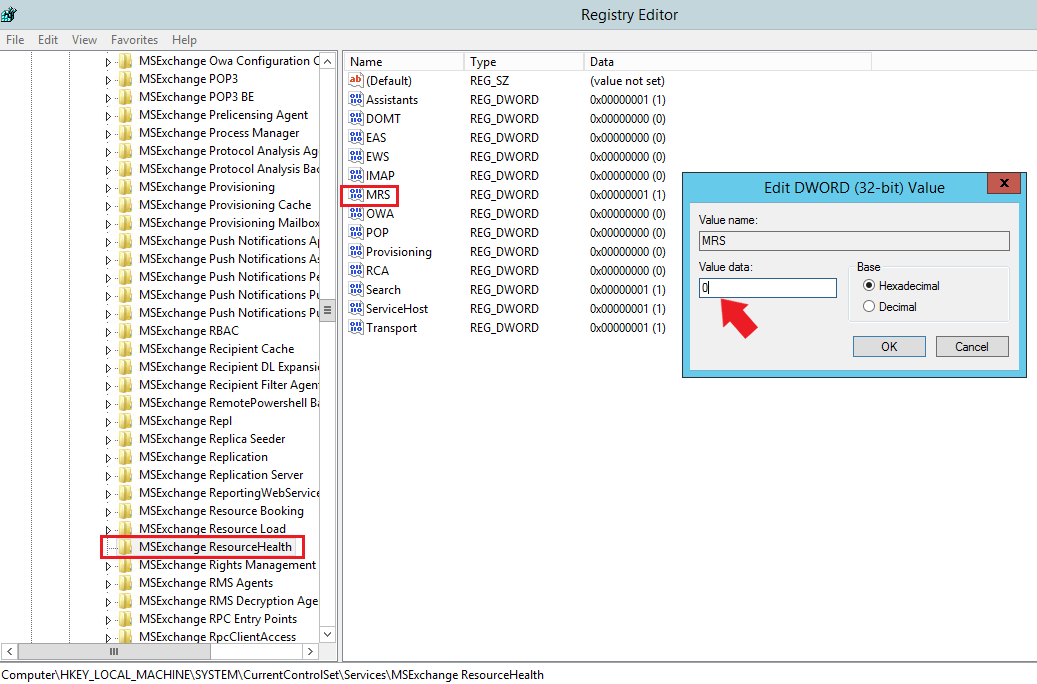This screenshot has width=1037, height=684.
Task: Click the EAS DWORD value icon
Action: click(356, 138)
